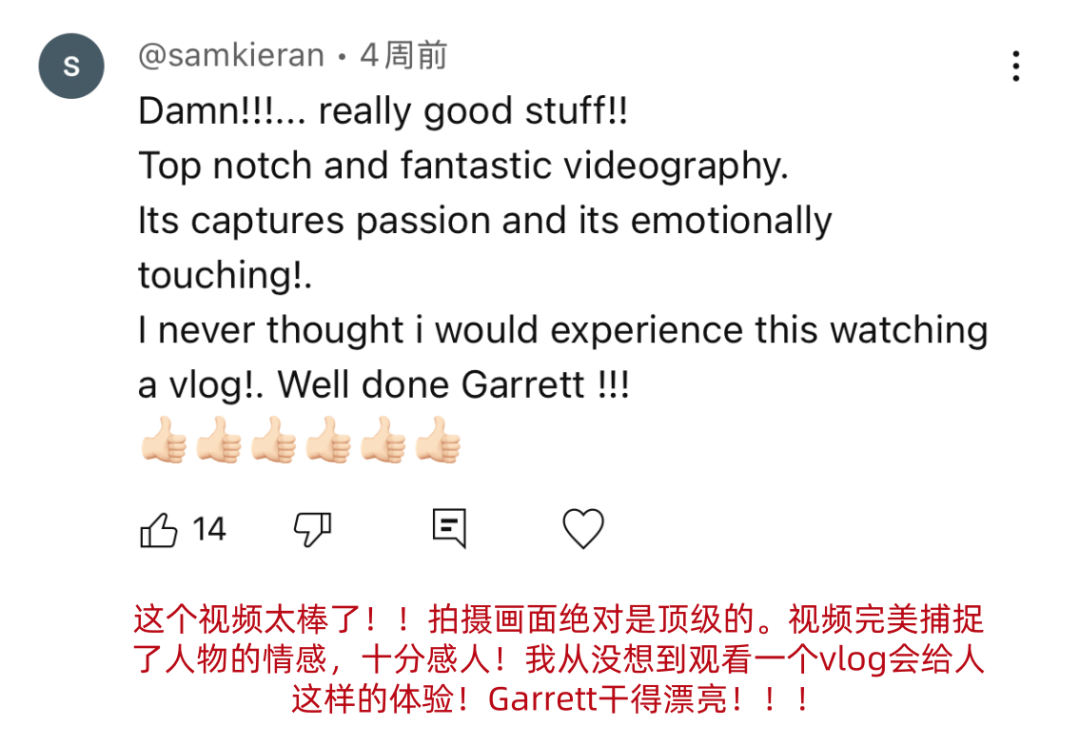This screenshot has height=746, width=1080.
Task: Click the last thumbs-up emoji in the row
Action: tap(437, 439)
